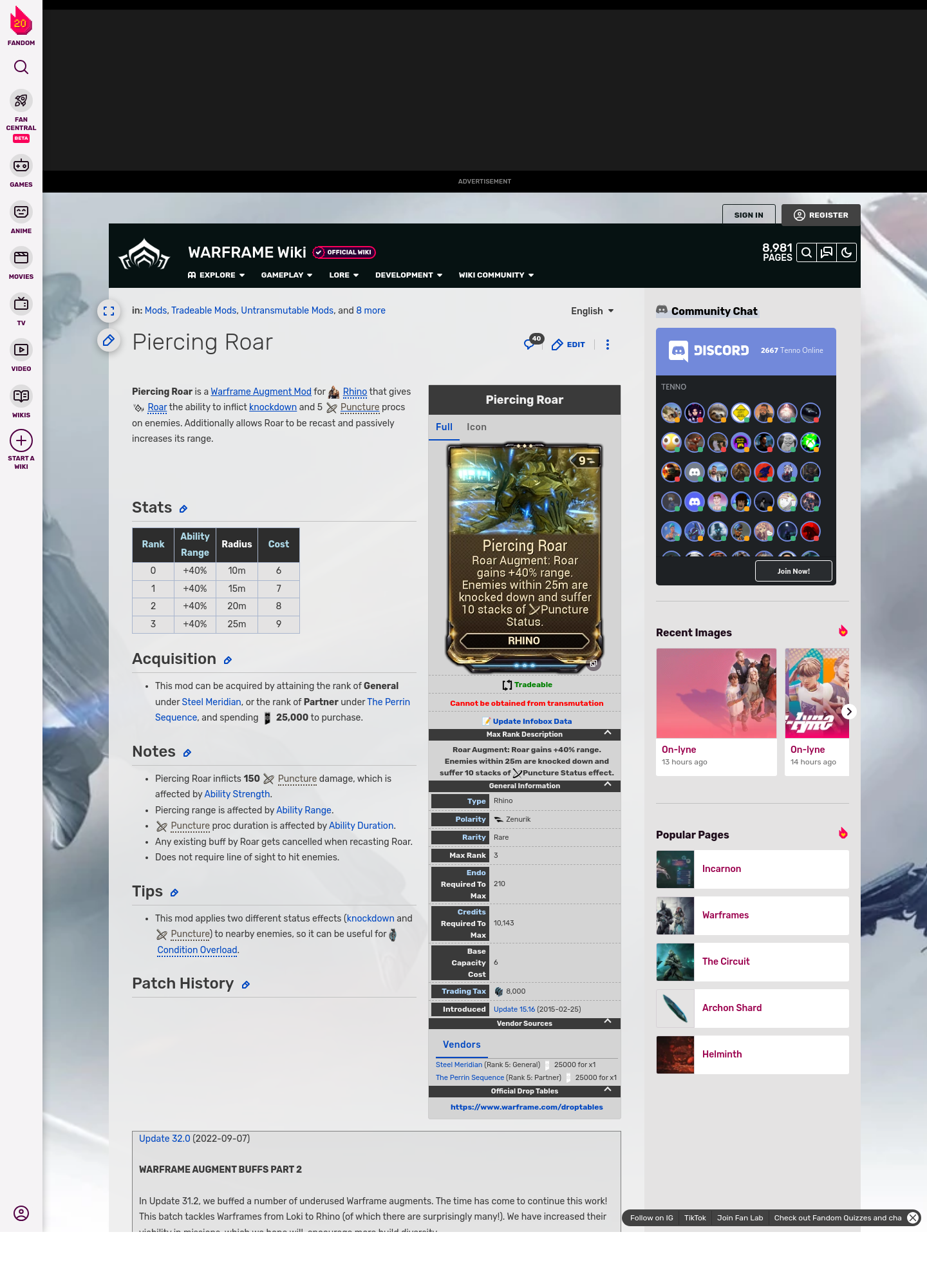Open the wiki Discuss icon in header

(827, 252)
